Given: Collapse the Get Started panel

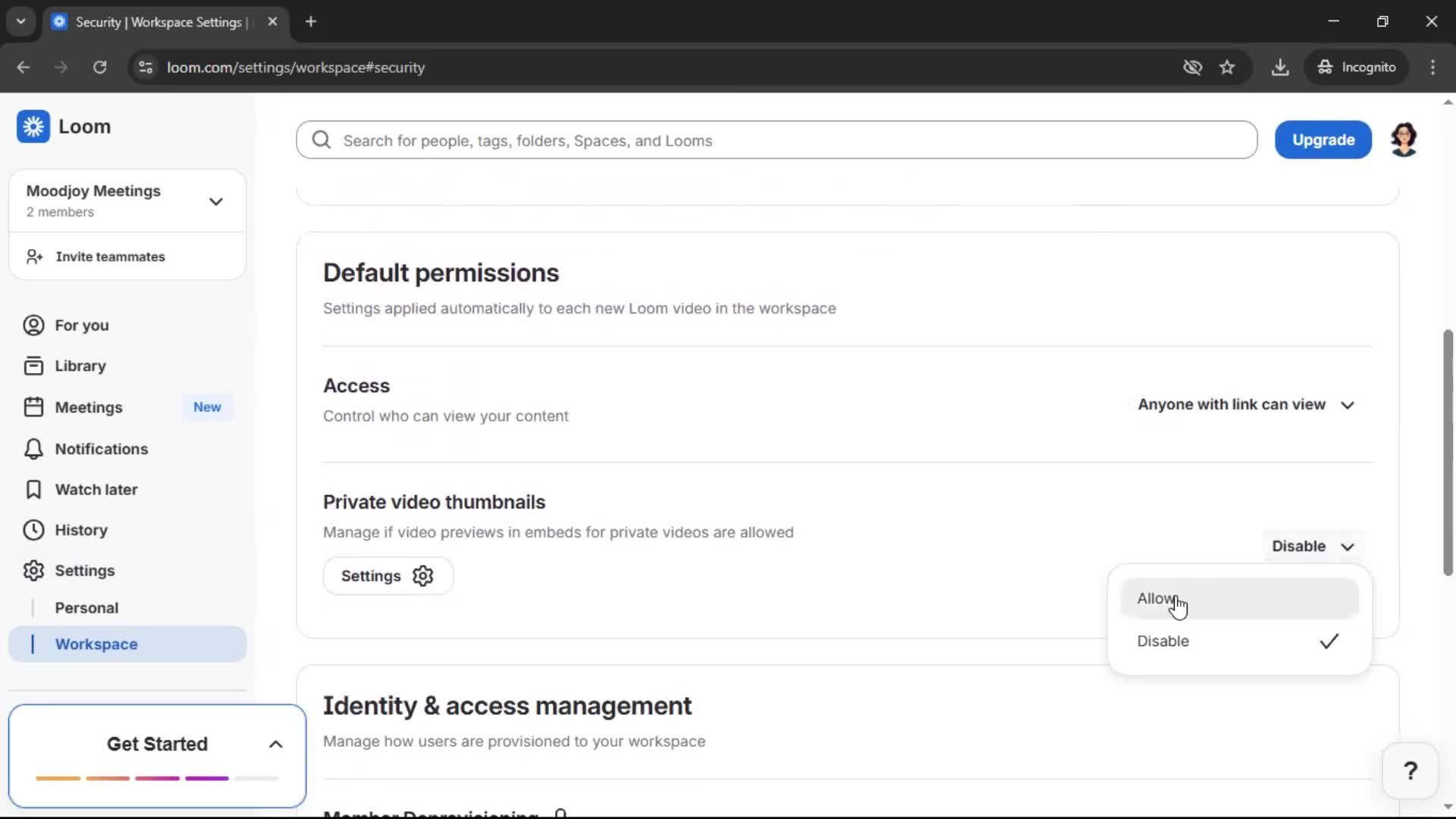Looking at the screenshot, I should click(275, 744).
